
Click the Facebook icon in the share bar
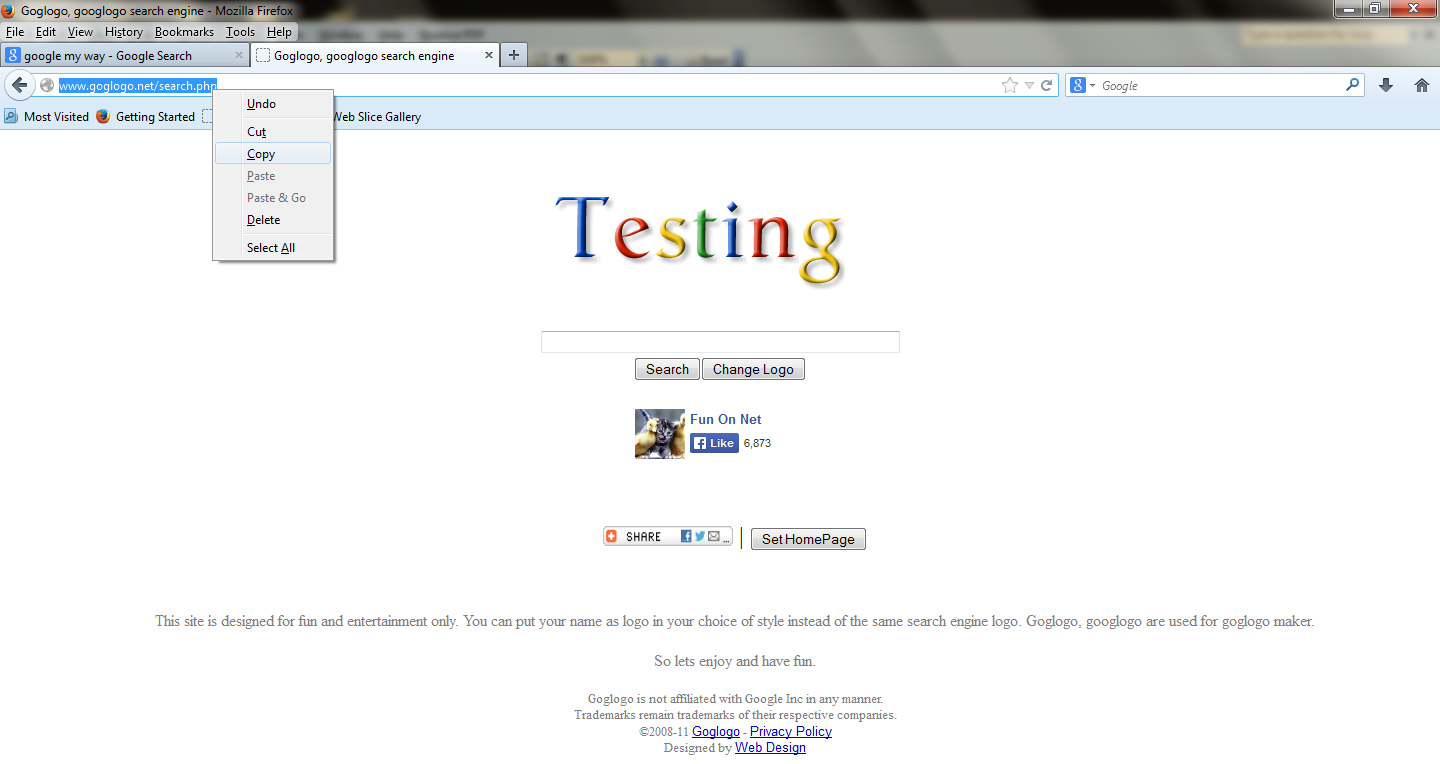[x=686, y=537]
